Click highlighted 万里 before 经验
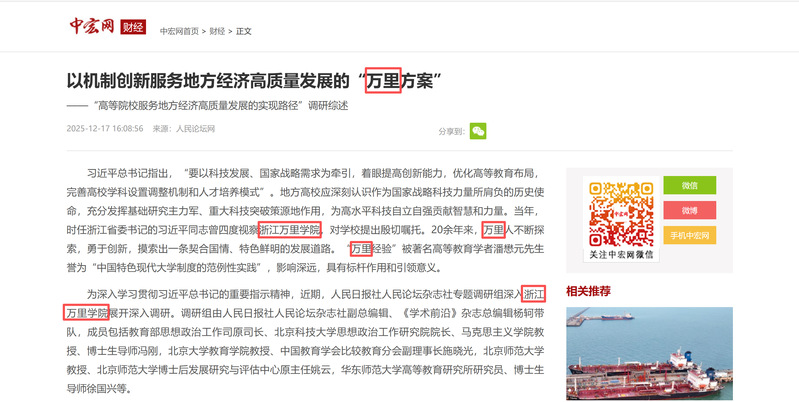Screen dimensions: 799x402 pyautogui.click(x=361, y=249)
